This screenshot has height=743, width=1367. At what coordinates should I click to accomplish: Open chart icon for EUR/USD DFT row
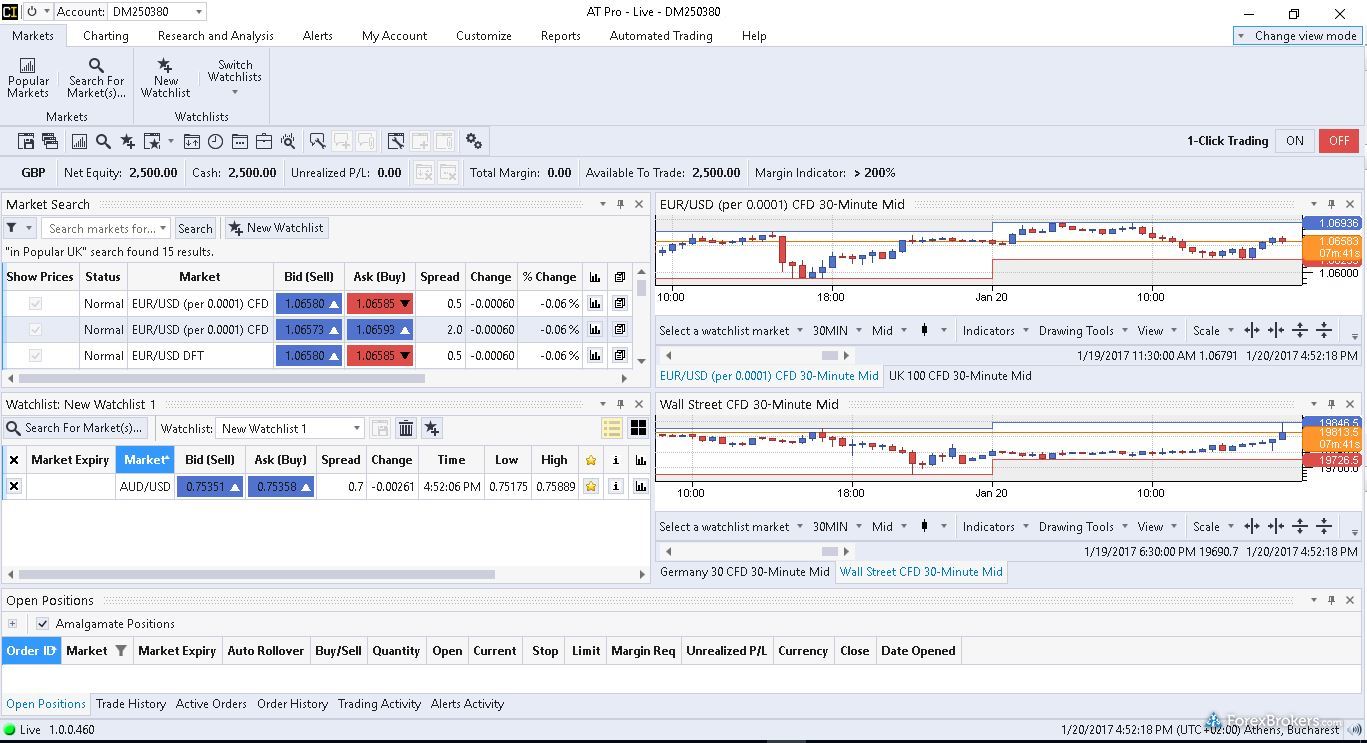click(x=595, y=355)
